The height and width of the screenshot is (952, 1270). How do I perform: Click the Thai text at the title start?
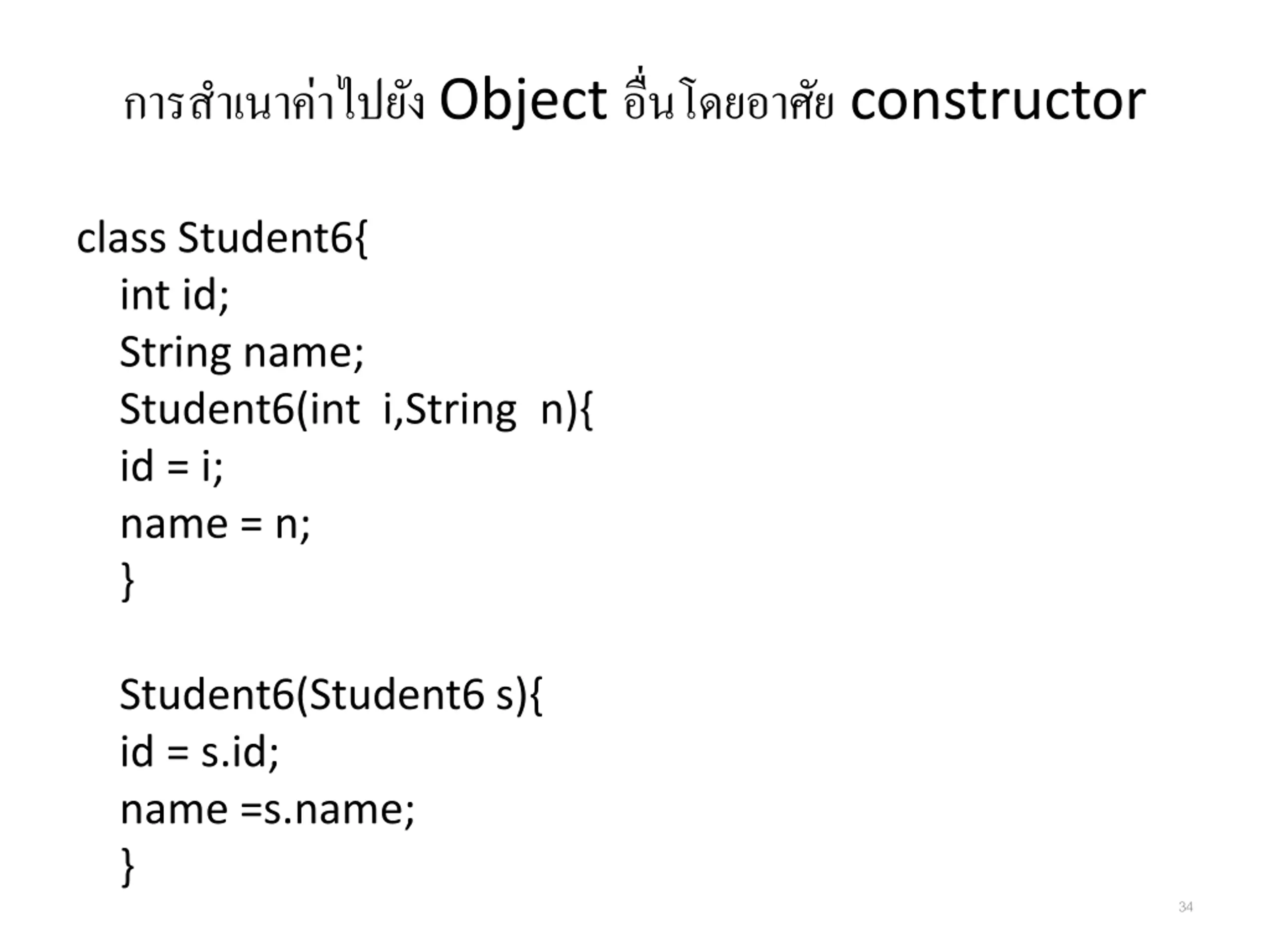[274, 101]
